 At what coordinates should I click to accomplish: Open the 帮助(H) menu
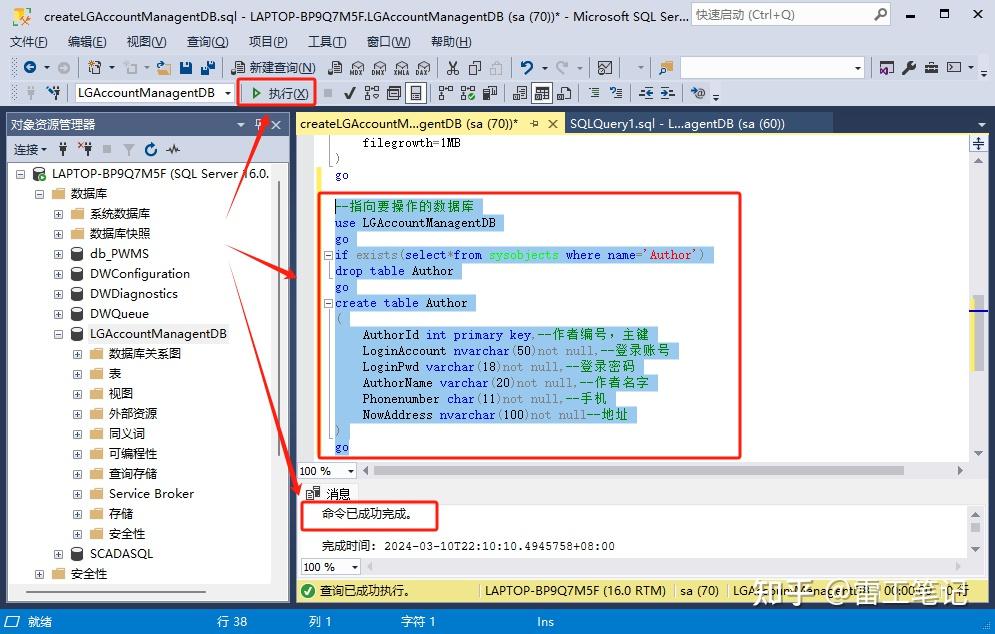(x=451, y=42)
